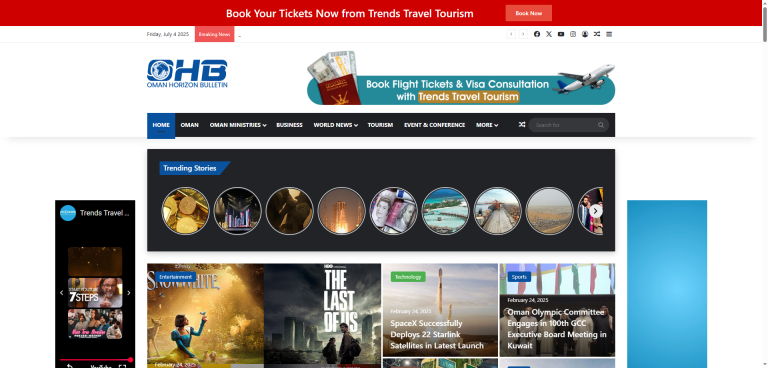This screenshot has height=368, width=768.
Task: Open the Sports category tag
Action: pos(519,277)
